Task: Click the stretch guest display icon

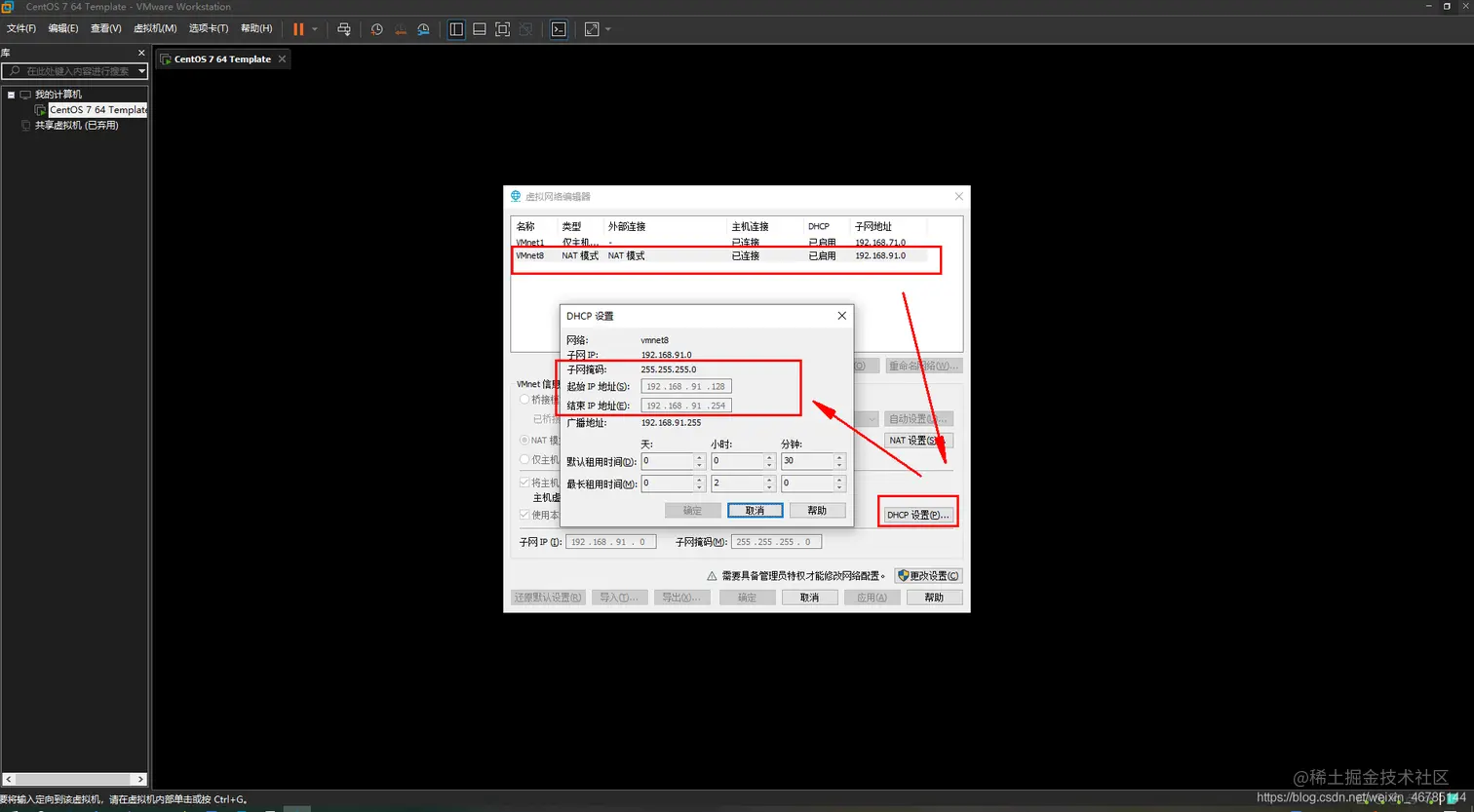Action: pos(592,29)
